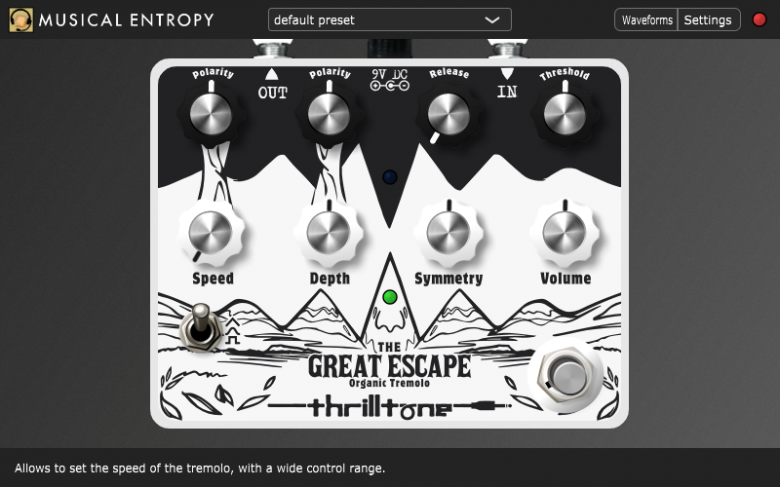Click the Threshold knob
The image size is (780, 487).
(x=565, y=113)
